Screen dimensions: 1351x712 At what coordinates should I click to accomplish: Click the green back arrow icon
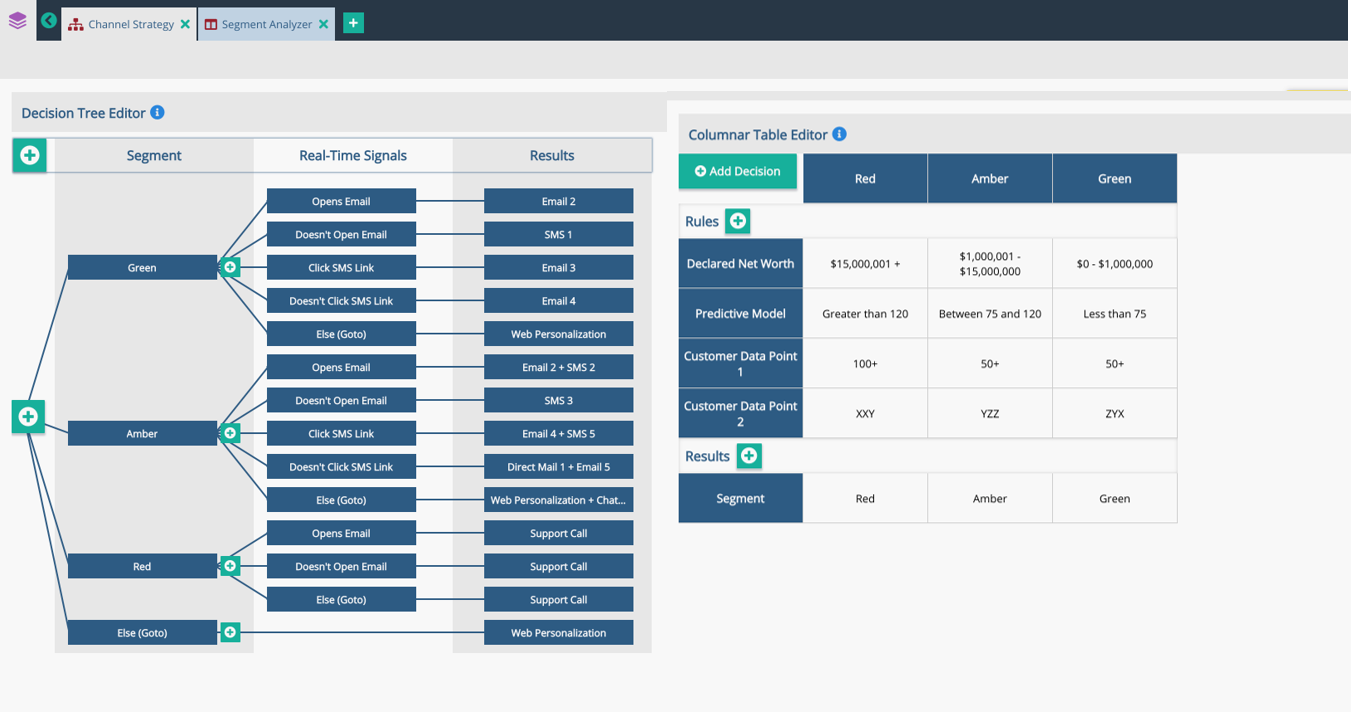(49, 21)
